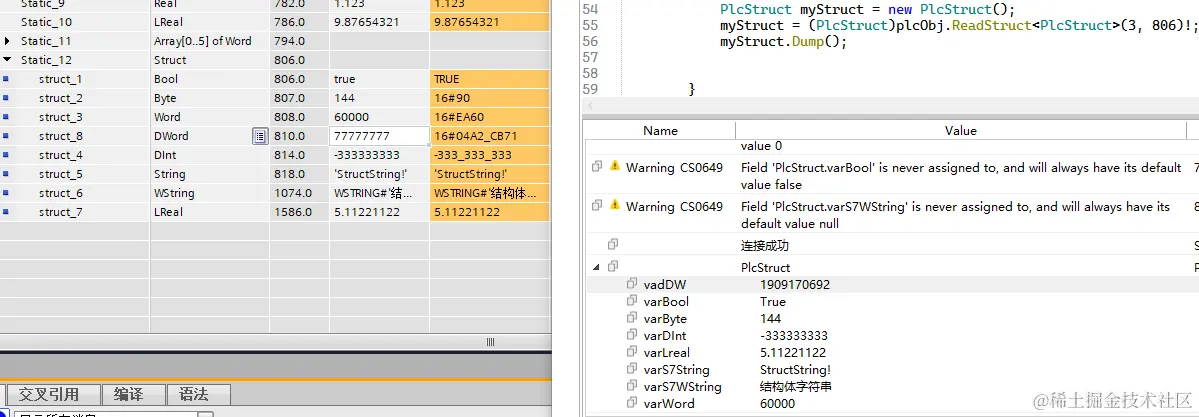Select the Static_12 row name
The image size is (1199, 417).
coord(46,60)
